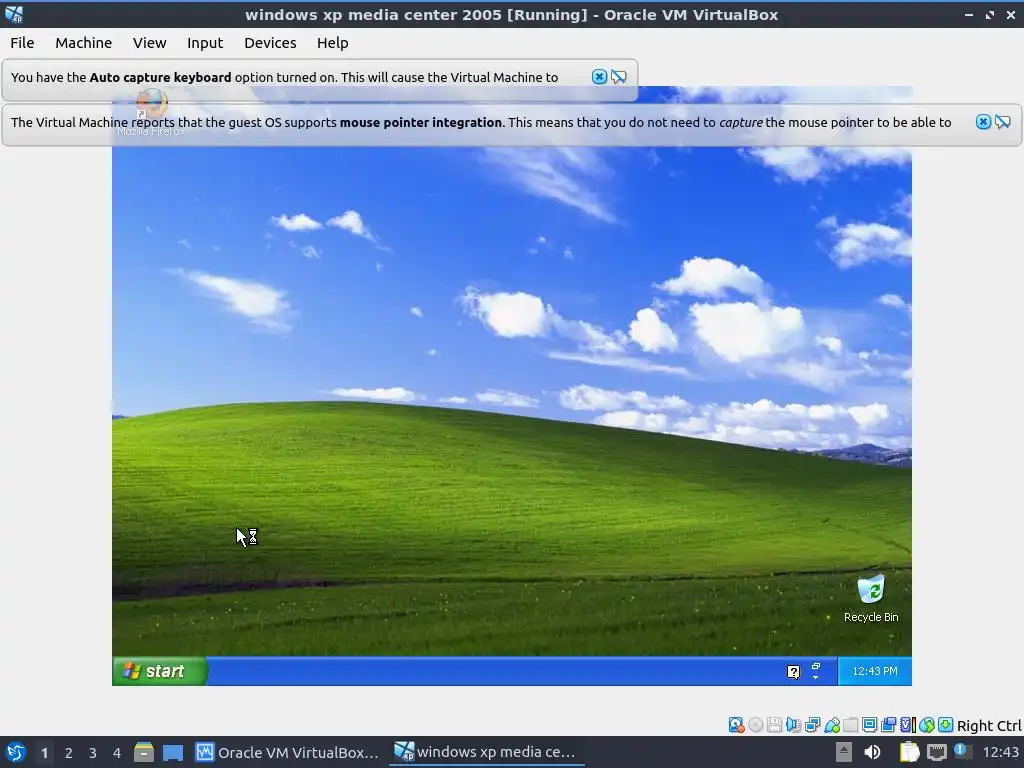Open the clipboard manager tray icon
Image resolution: width=1024 pixels, height=768 pixels.
click(909, 752)
